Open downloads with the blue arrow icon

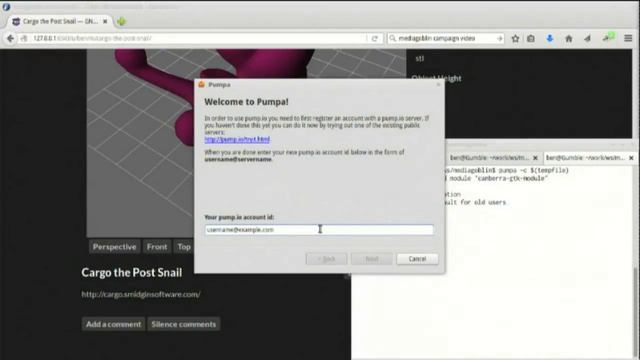[x=549, y=38]
